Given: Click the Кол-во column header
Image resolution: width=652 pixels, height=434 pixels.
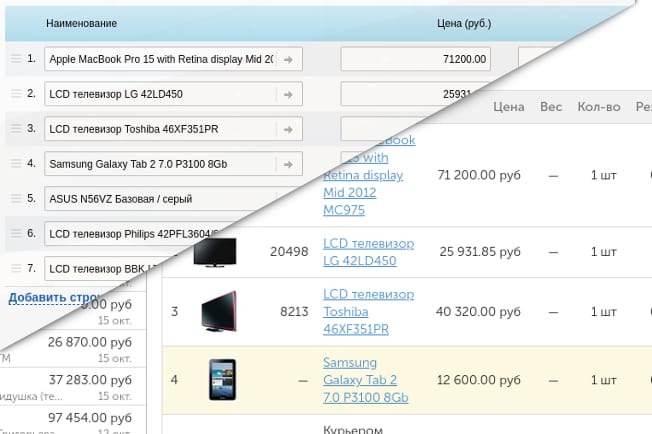Looking at the screenshot, I should (x=599, y=107).
